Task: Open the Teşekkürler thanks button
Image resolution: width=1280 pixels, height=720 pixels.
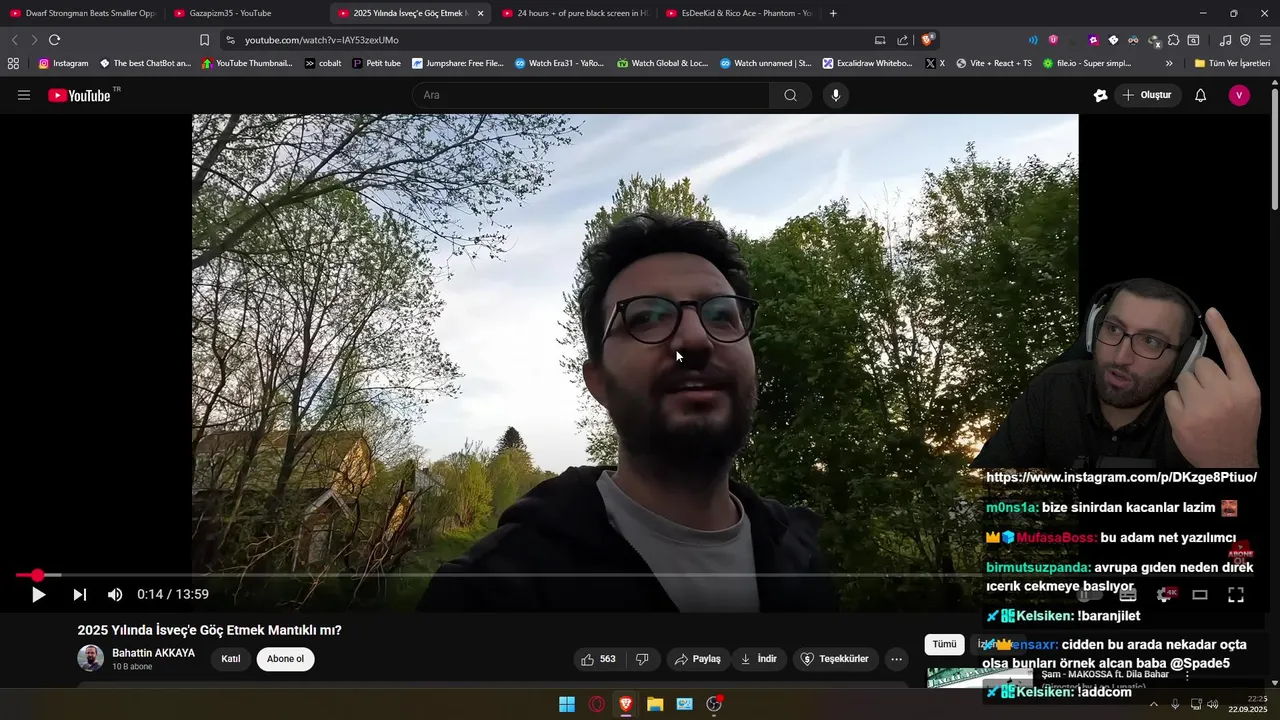Action: (835, 659)
